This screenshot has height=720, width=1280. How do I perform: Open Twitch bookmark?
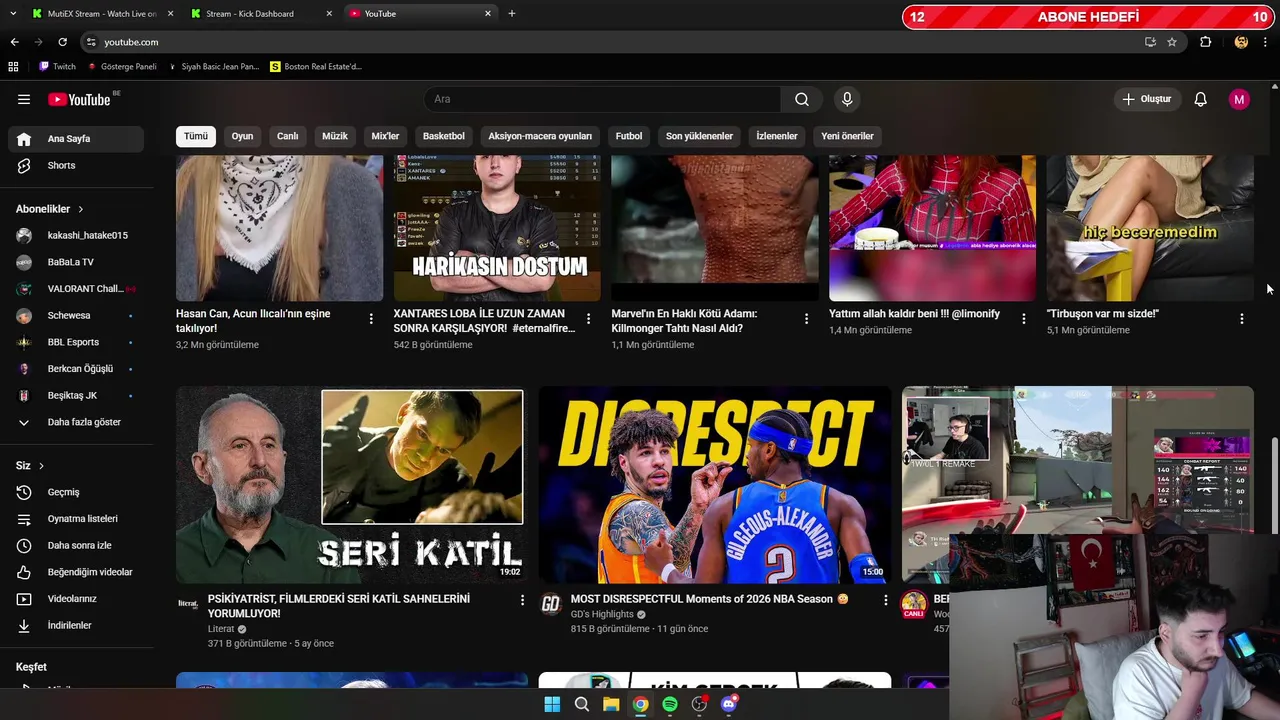(x=57, y=67)
